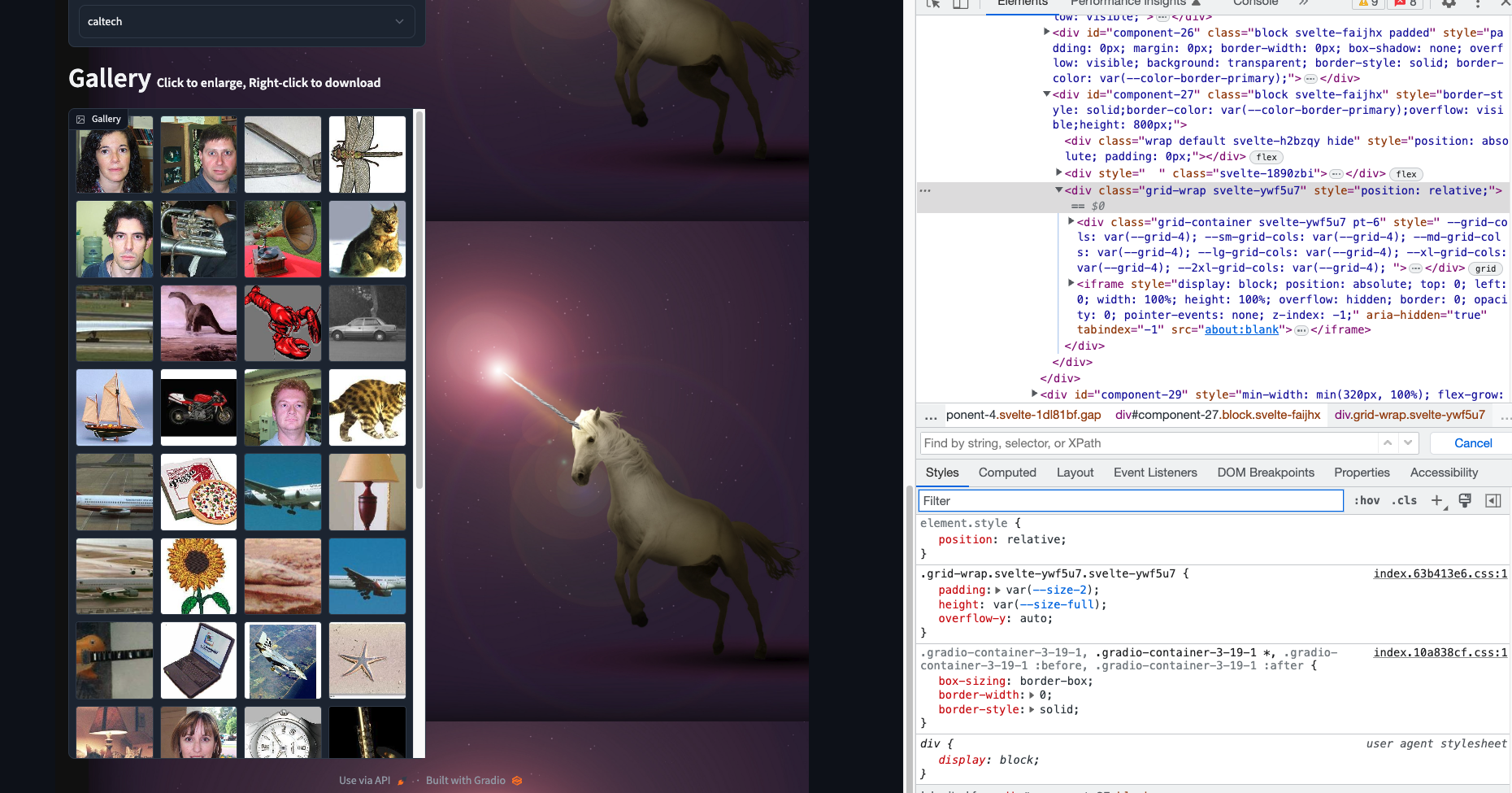Jump to the next search result arrow
The image size is (1512, 793).
(x=1408, y=443)
